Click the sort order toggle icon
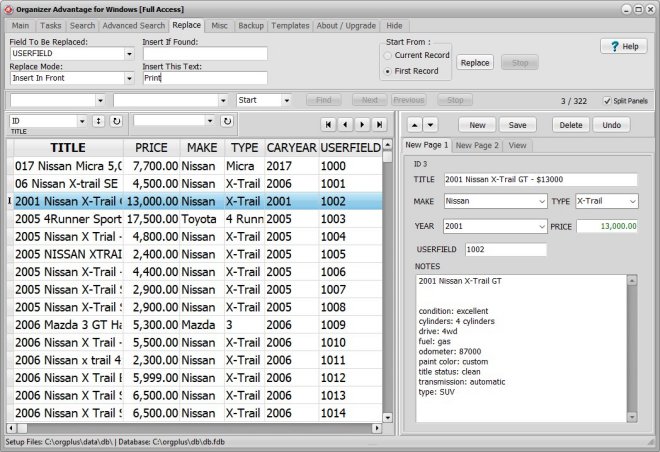Image resolution: width=660 pixels, height=452 pixels. pyautogui.click(x=98, y=121)
